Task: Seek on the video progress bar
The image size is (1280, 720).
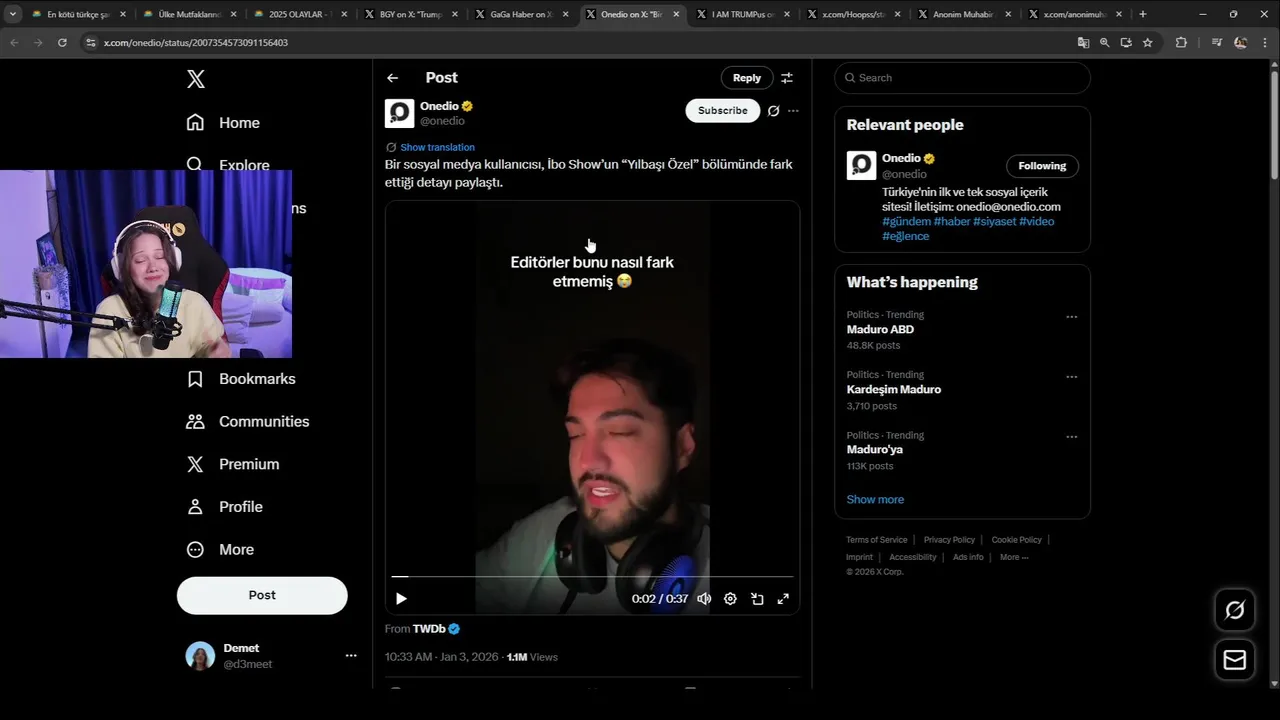Action: 592,577
